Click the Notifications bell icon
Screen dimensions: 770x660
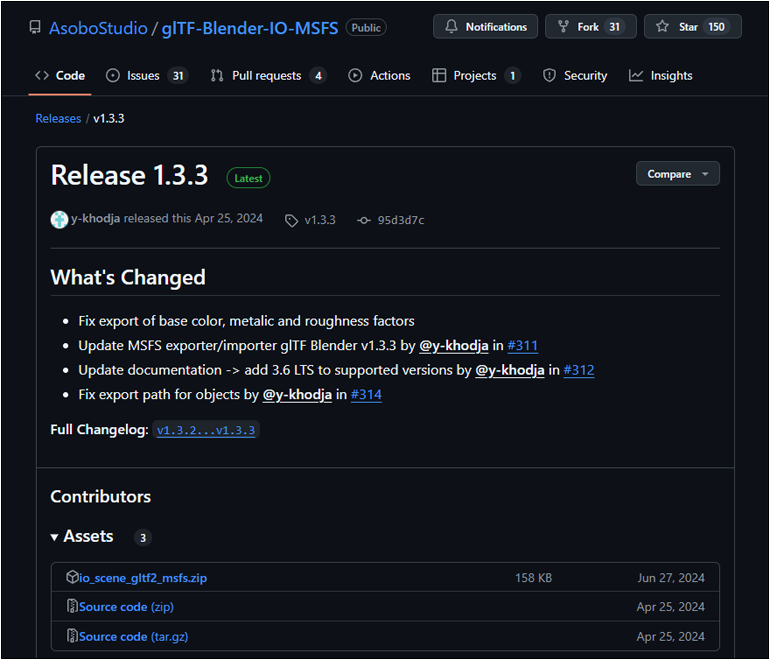[451, 26]
